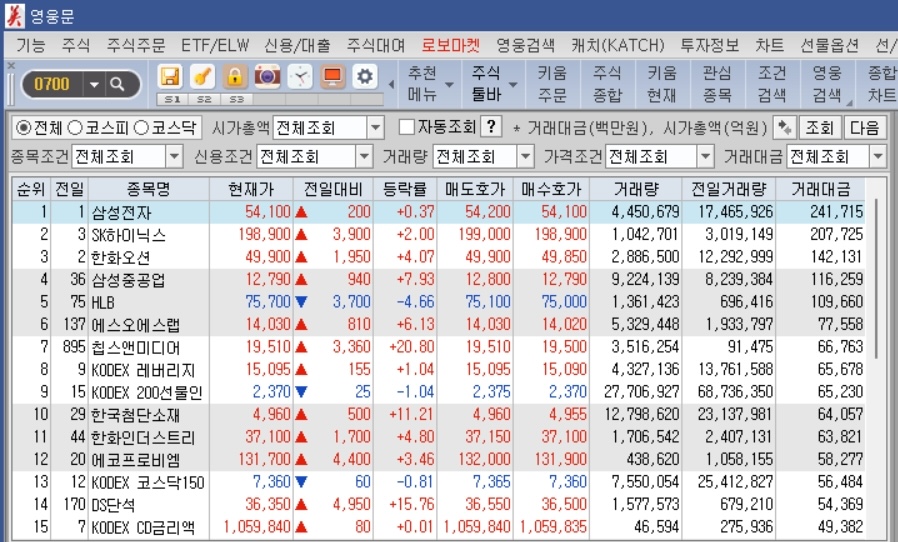Viewport: 898px width, 542px height.
Task: Select the 한화오션 row
Action: coord(439,257)
